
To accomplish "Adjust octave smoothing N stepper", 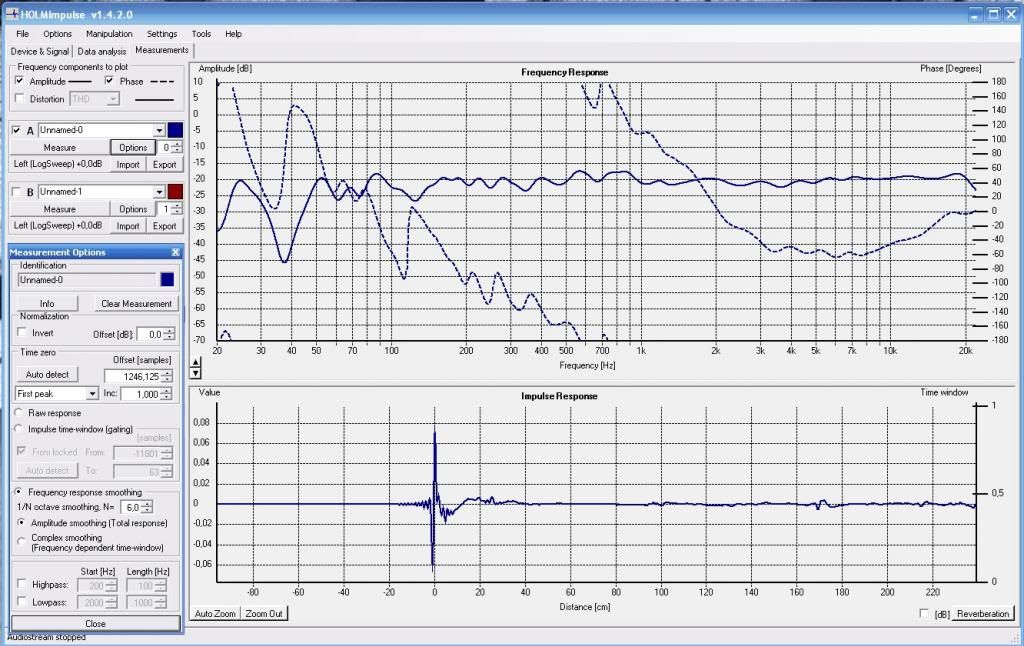I will pyautogui.click(x=147, y=507).
